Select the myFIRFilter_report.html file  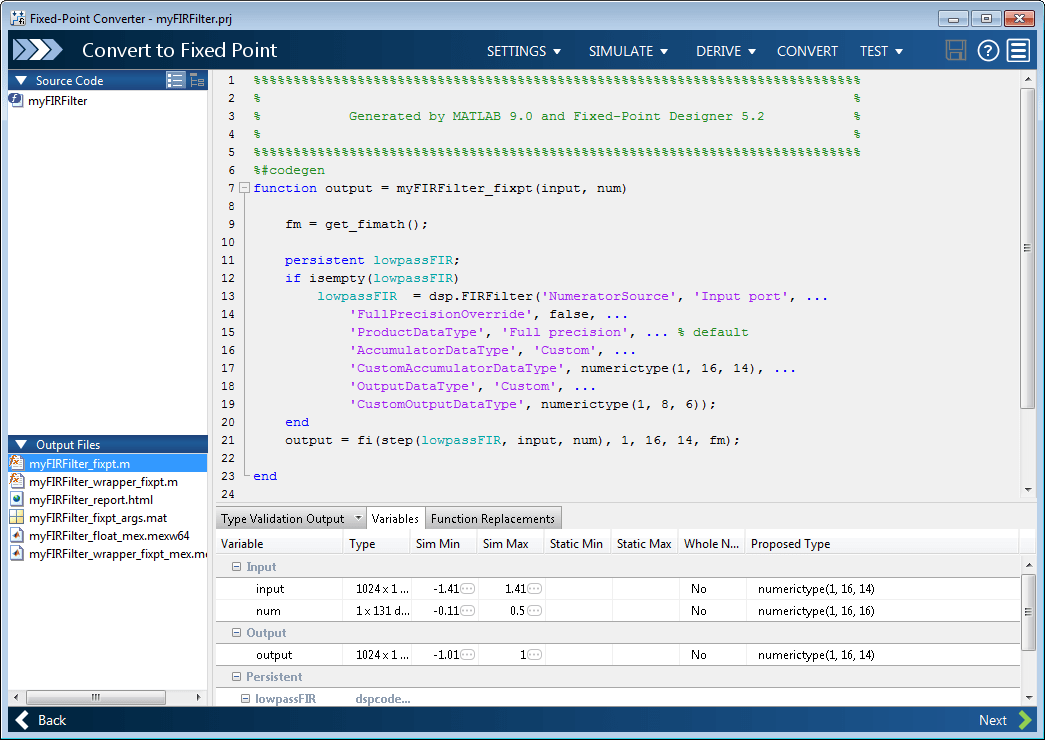91,499
